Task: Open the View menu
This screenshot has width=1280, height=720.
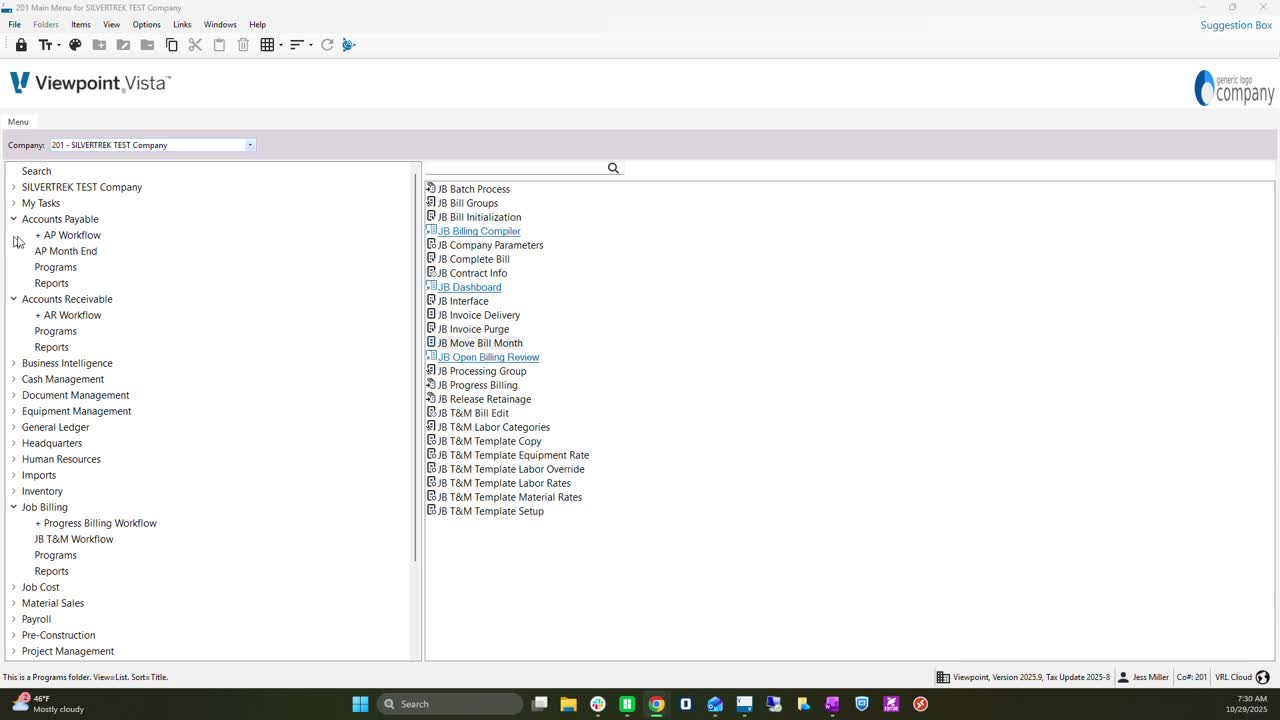Action: coord(112,24)
